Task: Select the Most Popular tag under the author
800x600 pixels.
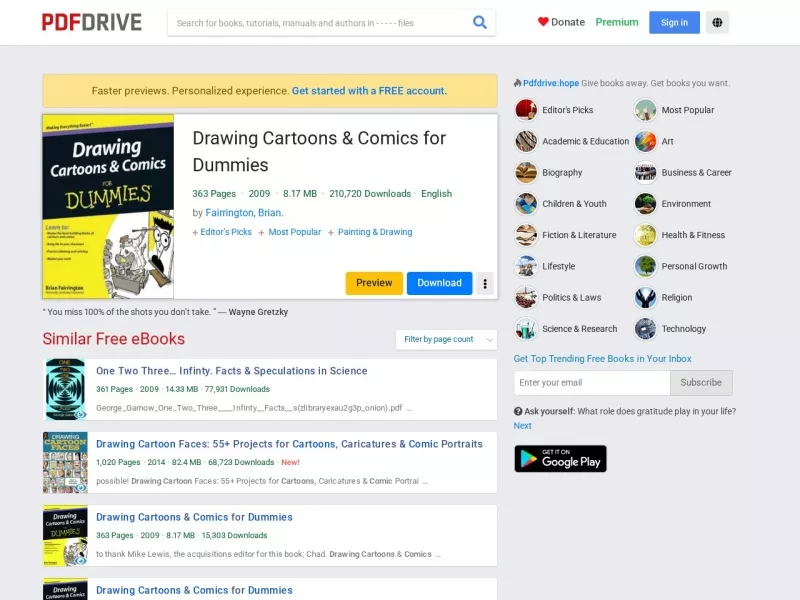Action: (294, 232)
